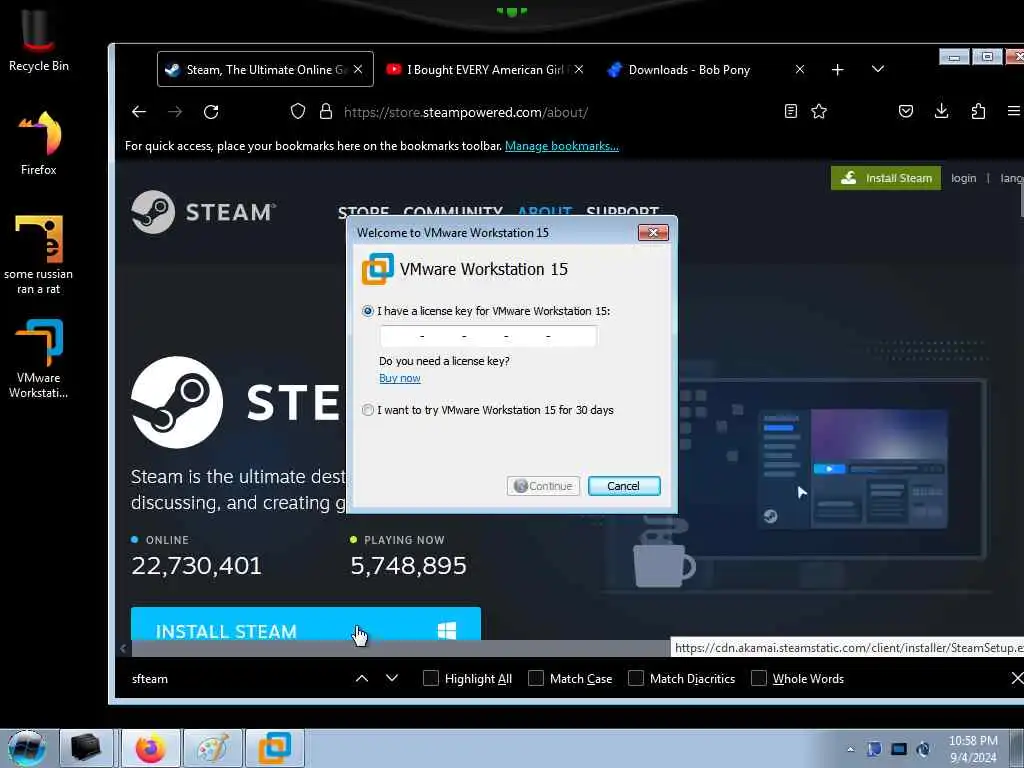Click green Install Steam header button
1024x768 pixels.
point(886,178)
